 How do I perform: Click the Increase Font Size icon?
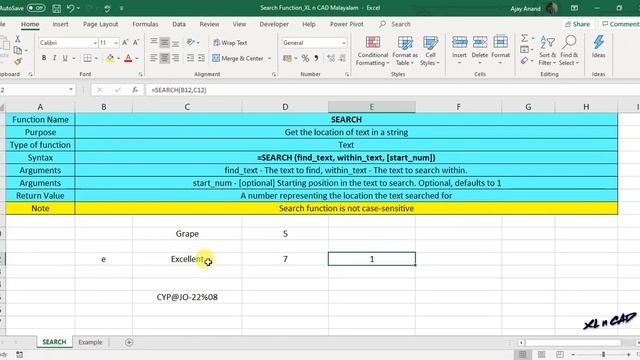(125, 42)
